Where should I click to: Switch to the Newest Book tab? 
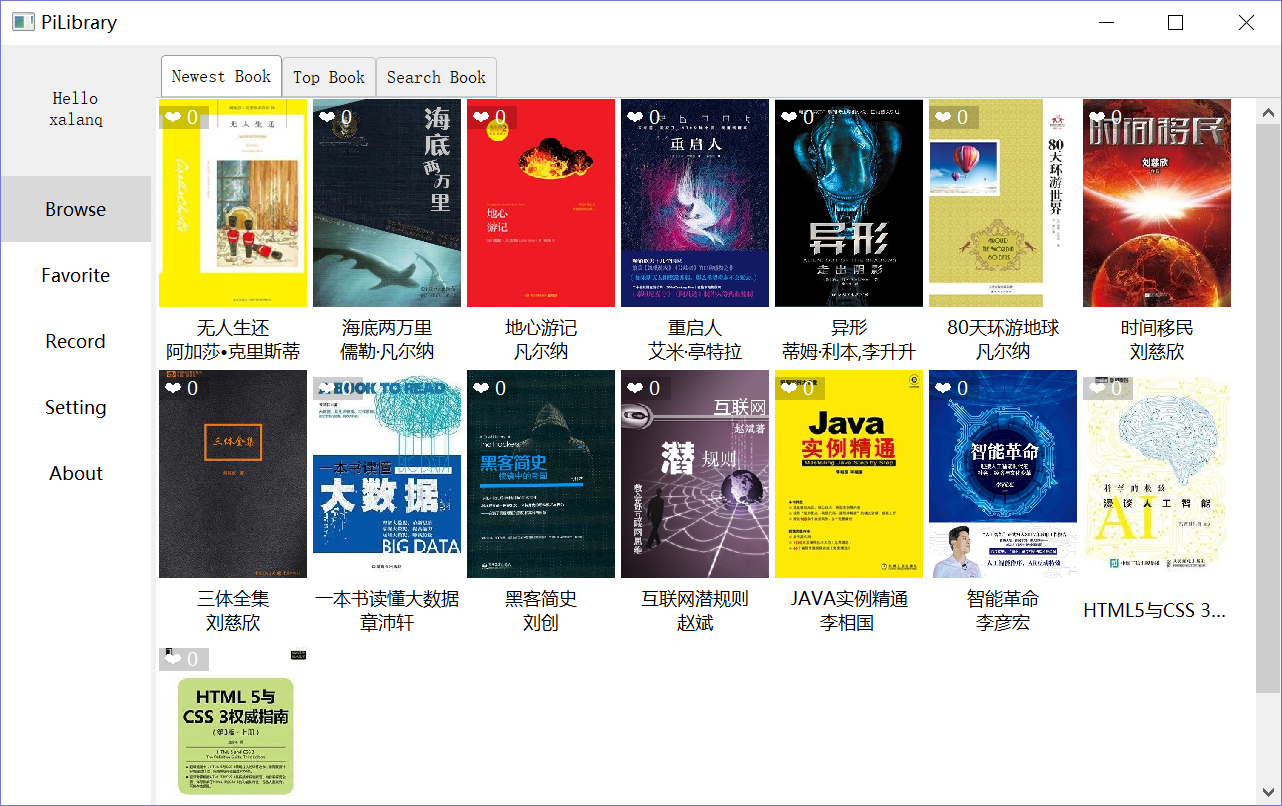click(x=221, y=77)
